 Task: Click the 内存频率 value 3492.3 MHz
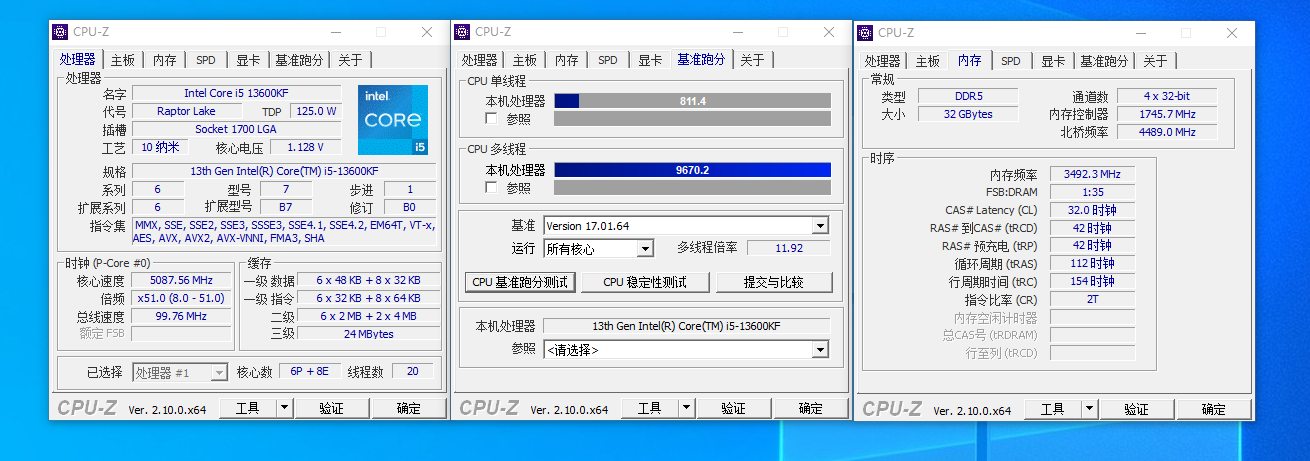click(1092, 174)
